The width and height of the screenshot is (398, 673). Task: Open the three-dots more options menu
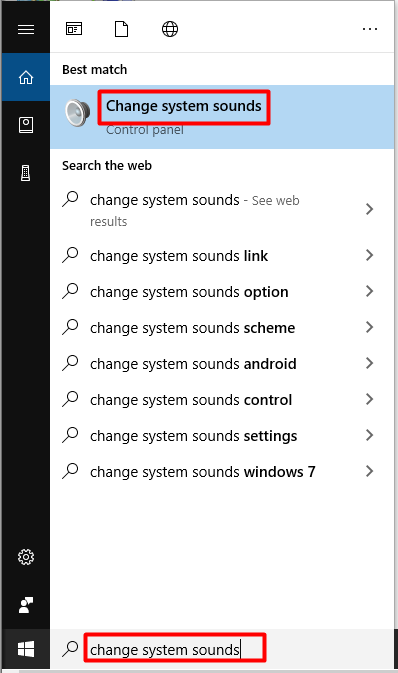point(370,29)
